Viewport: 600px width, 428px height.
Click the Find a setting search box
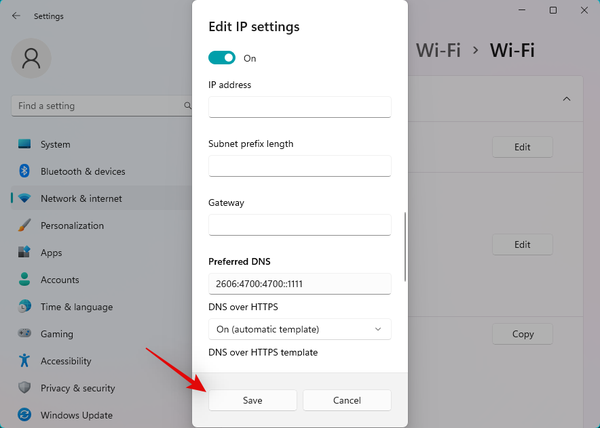tap(102, 106)
